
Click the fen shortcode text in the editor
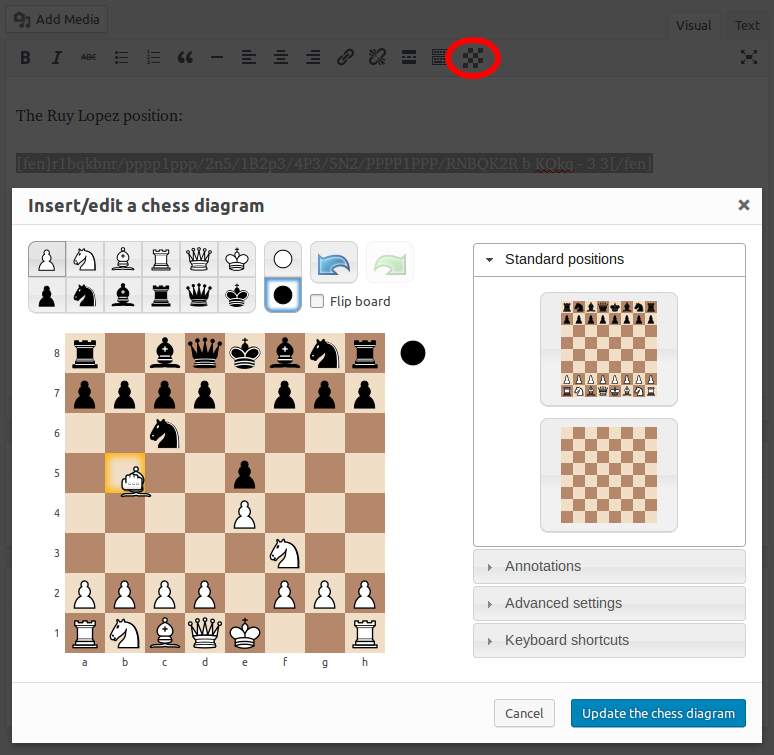[334, 163]
